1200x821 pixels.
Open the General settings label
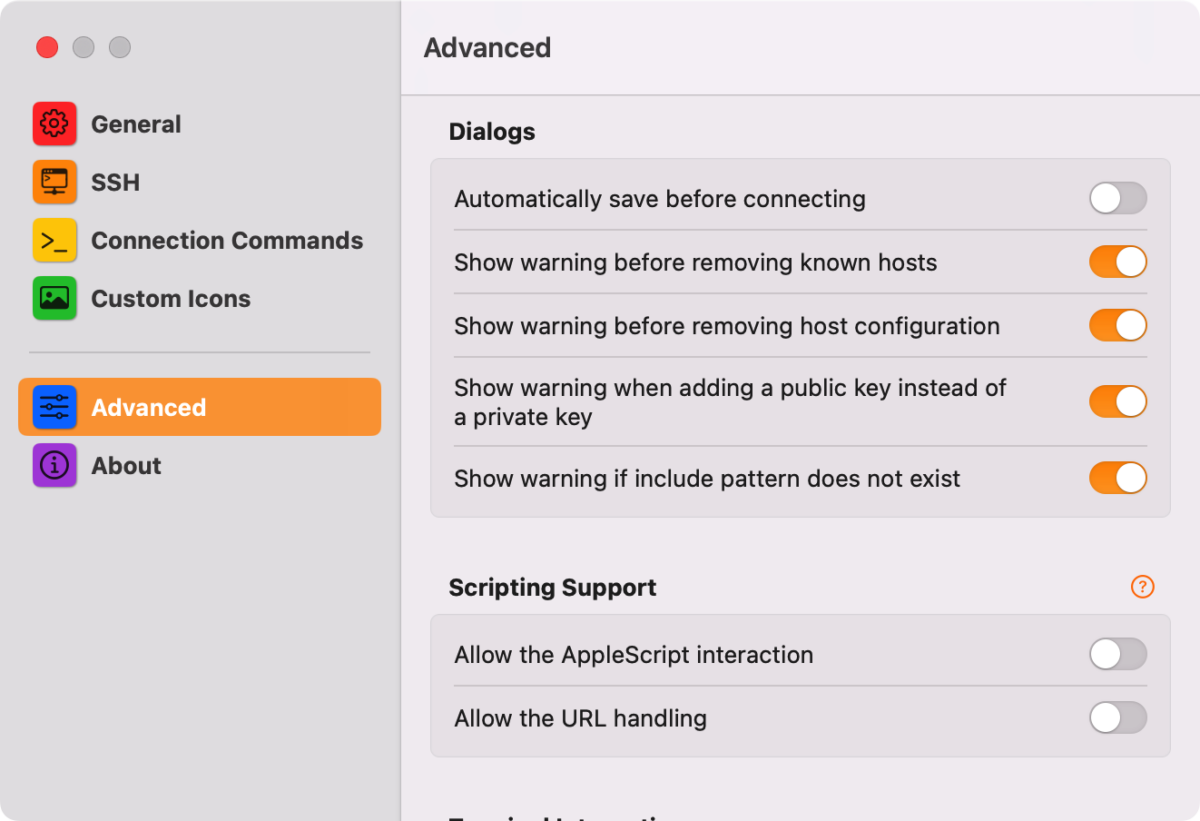click(x=136, y=124)
